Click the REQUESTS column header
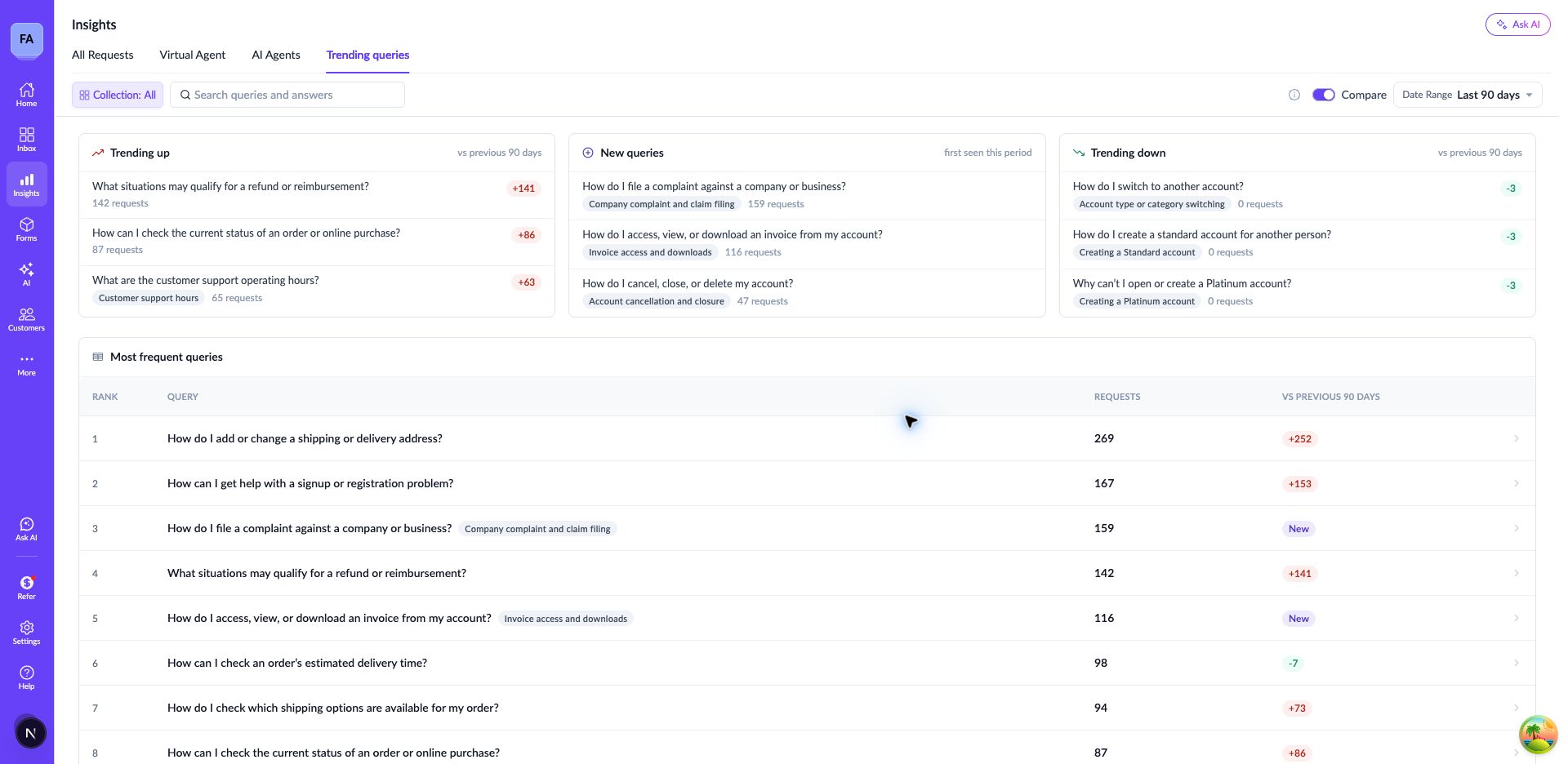Viewport: 1568px width, 764px height. tap(1117, 397)
